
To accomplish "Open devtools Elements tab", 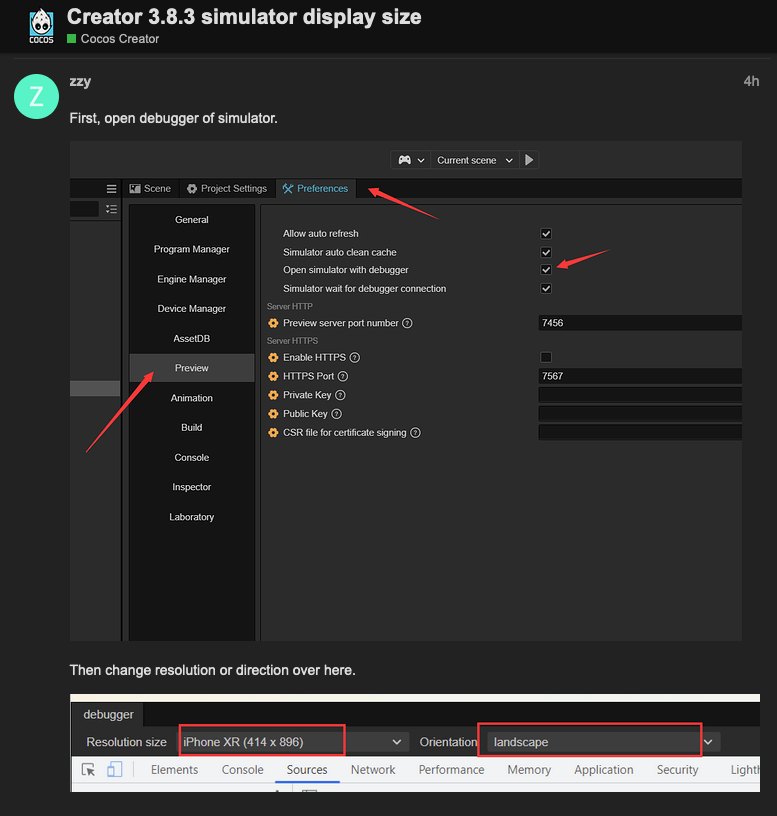I will (174, 770).
